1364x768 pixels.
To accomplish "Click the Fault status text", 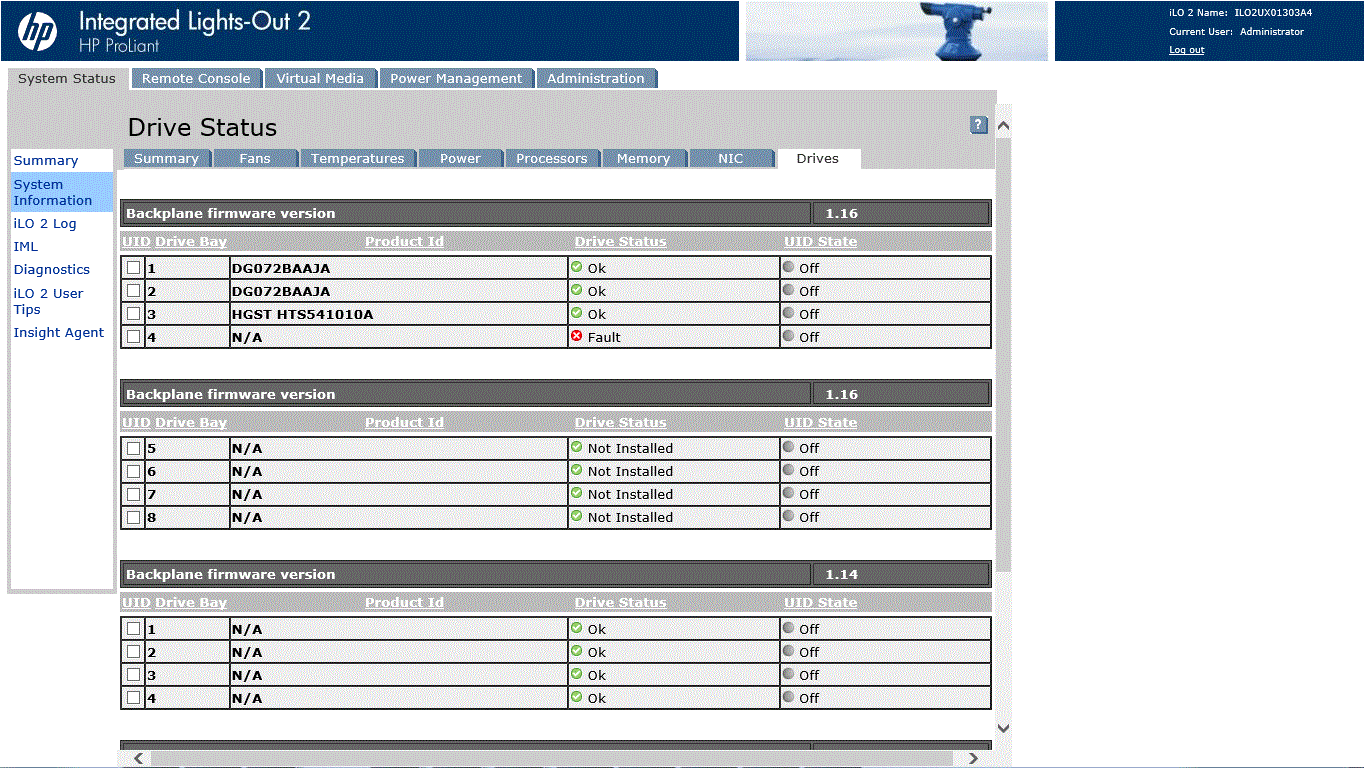I will [604, 337].
